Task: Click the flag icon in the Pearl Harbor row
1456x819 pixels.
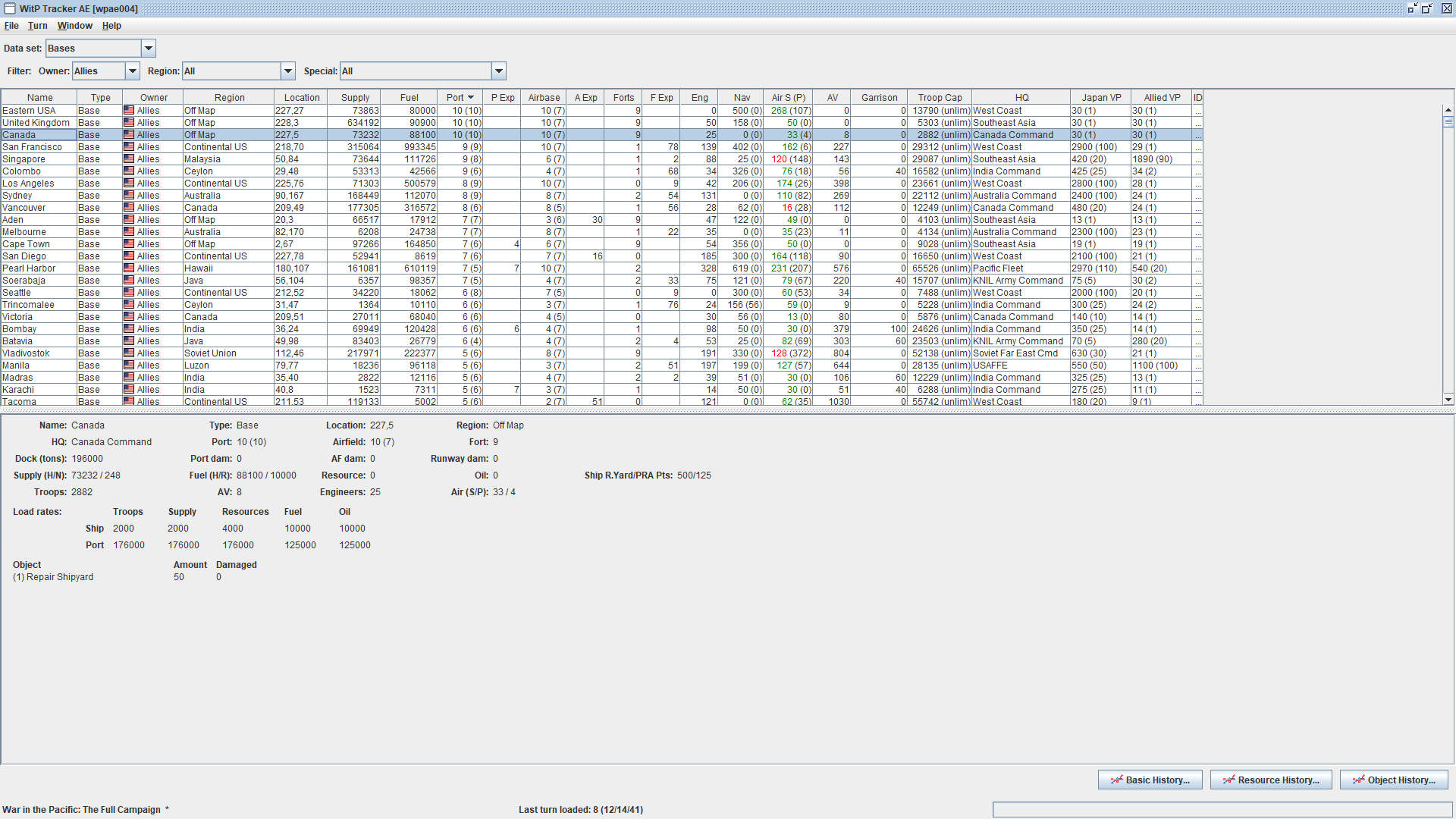Action: (129, 268)
